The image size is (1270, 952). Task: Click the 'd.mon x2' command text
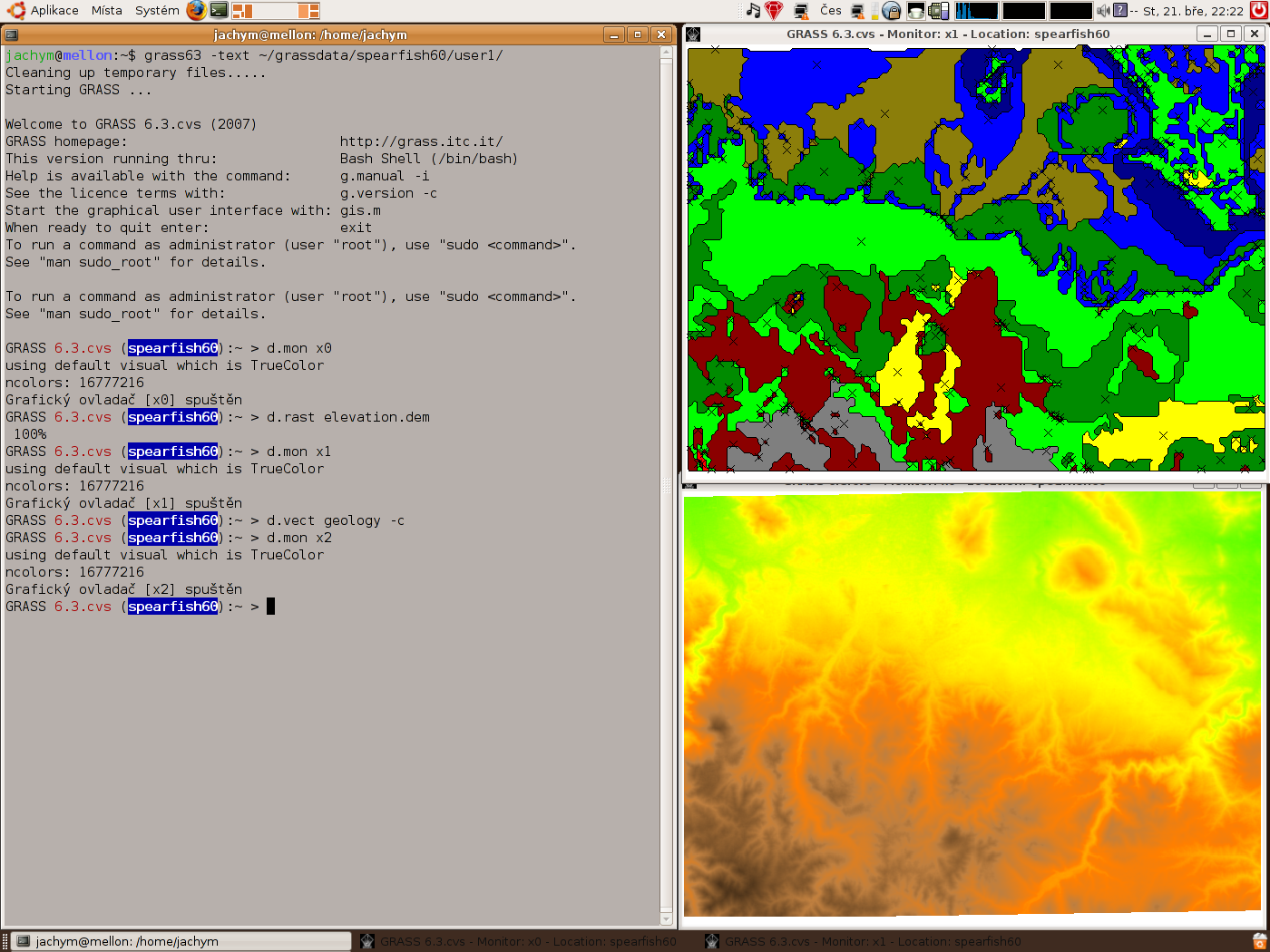299,538
